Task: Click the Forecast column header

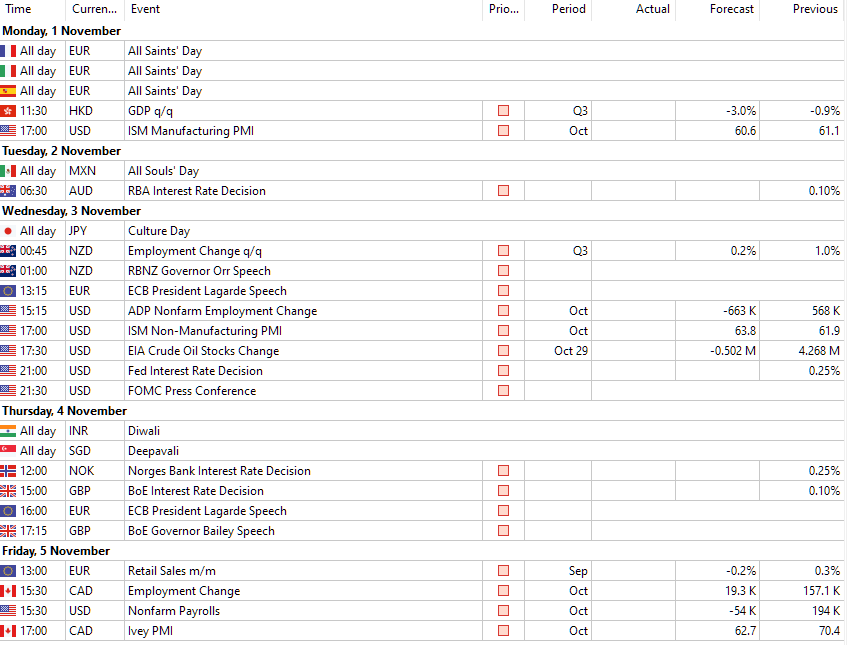Action: (x=718, y=9)
